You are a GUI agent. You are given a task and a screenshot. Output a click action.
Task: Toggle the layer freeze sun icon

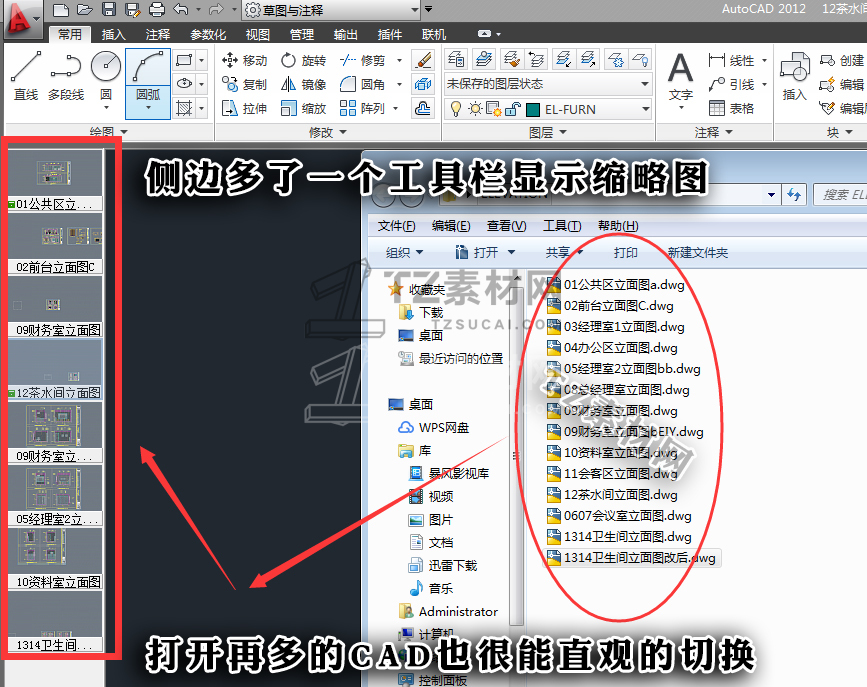coord(475,109)
